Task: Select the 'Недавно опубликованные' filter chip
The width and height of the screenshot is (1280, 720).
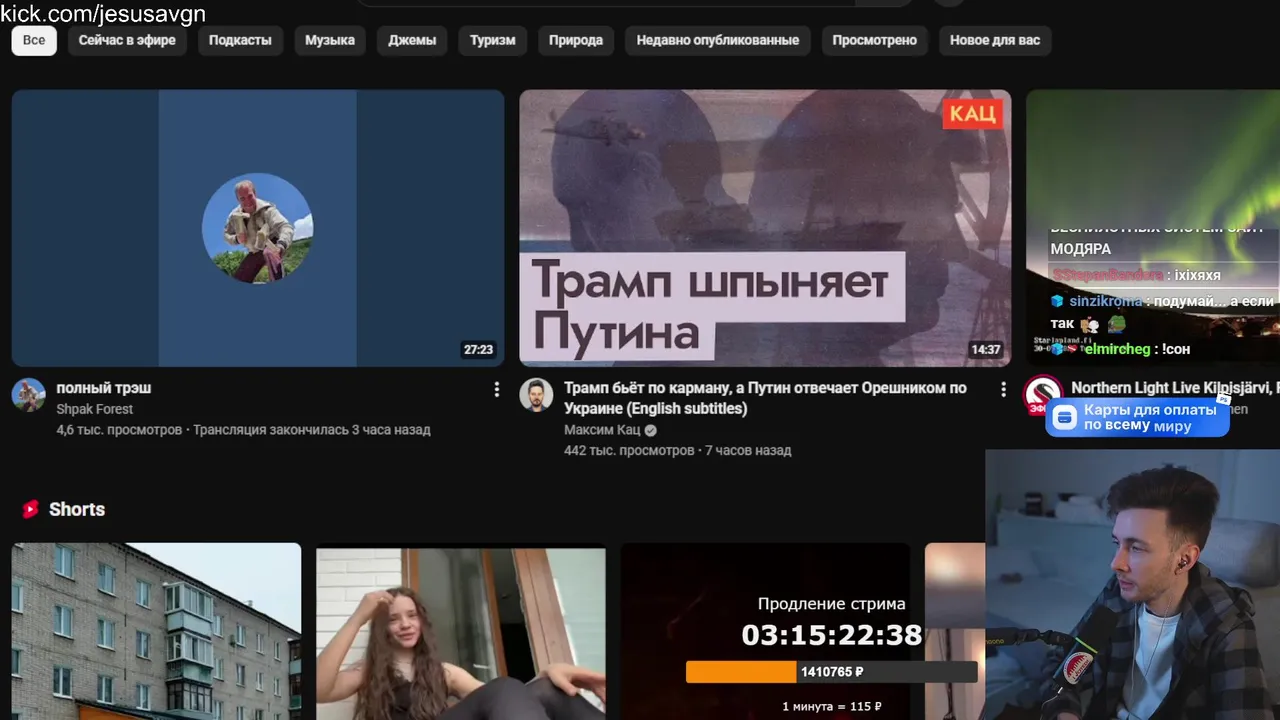Action: 718,41
